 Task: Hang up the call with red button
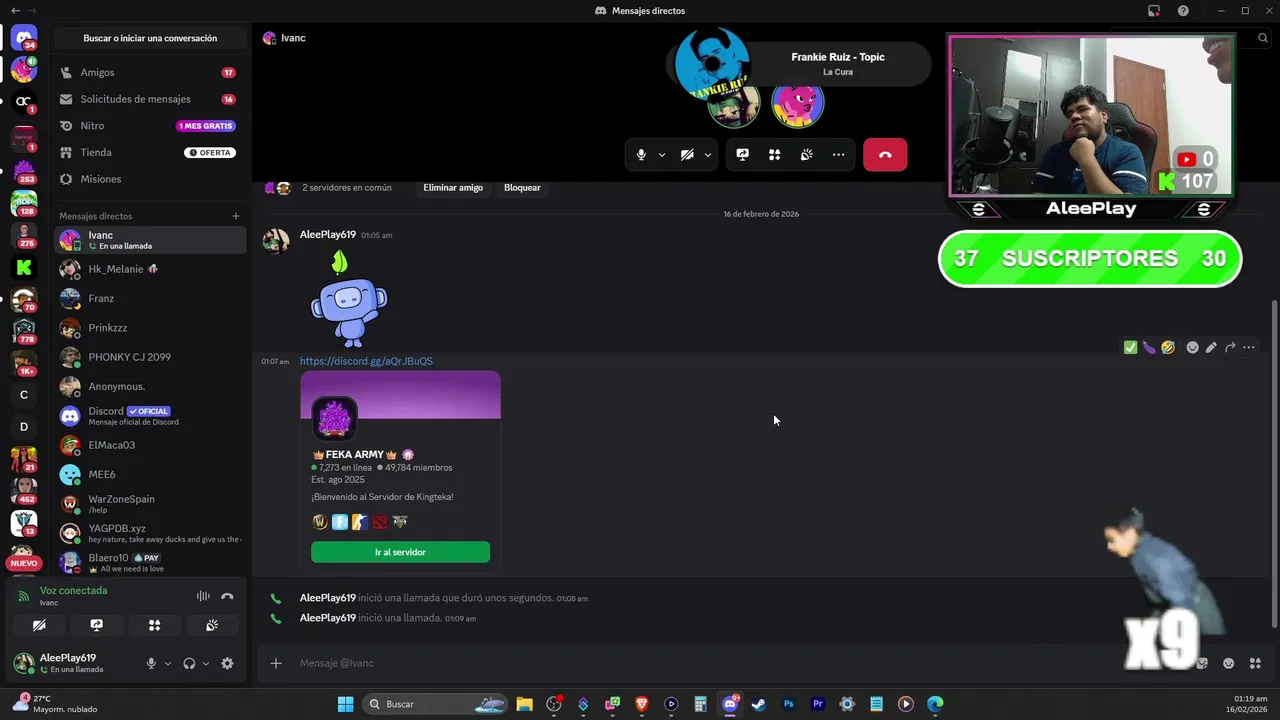pos(885,155)
